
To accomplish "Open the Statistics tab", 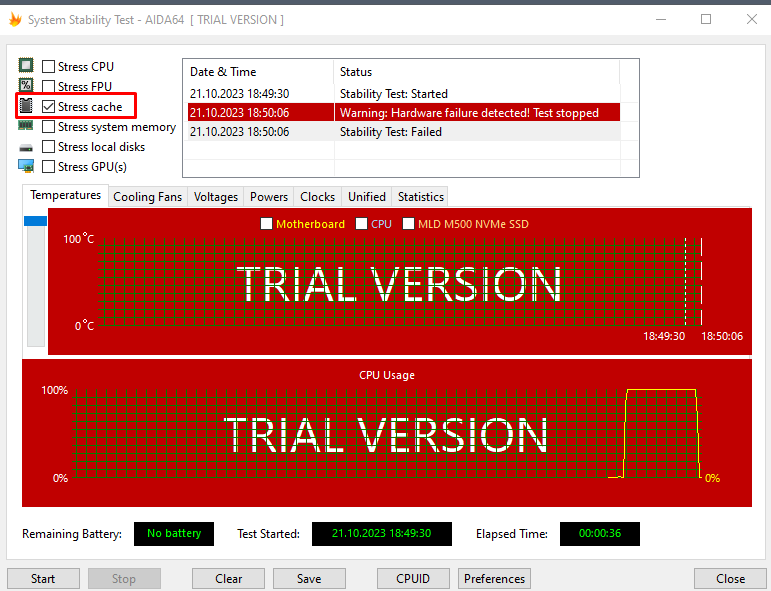I will (421, 197).
